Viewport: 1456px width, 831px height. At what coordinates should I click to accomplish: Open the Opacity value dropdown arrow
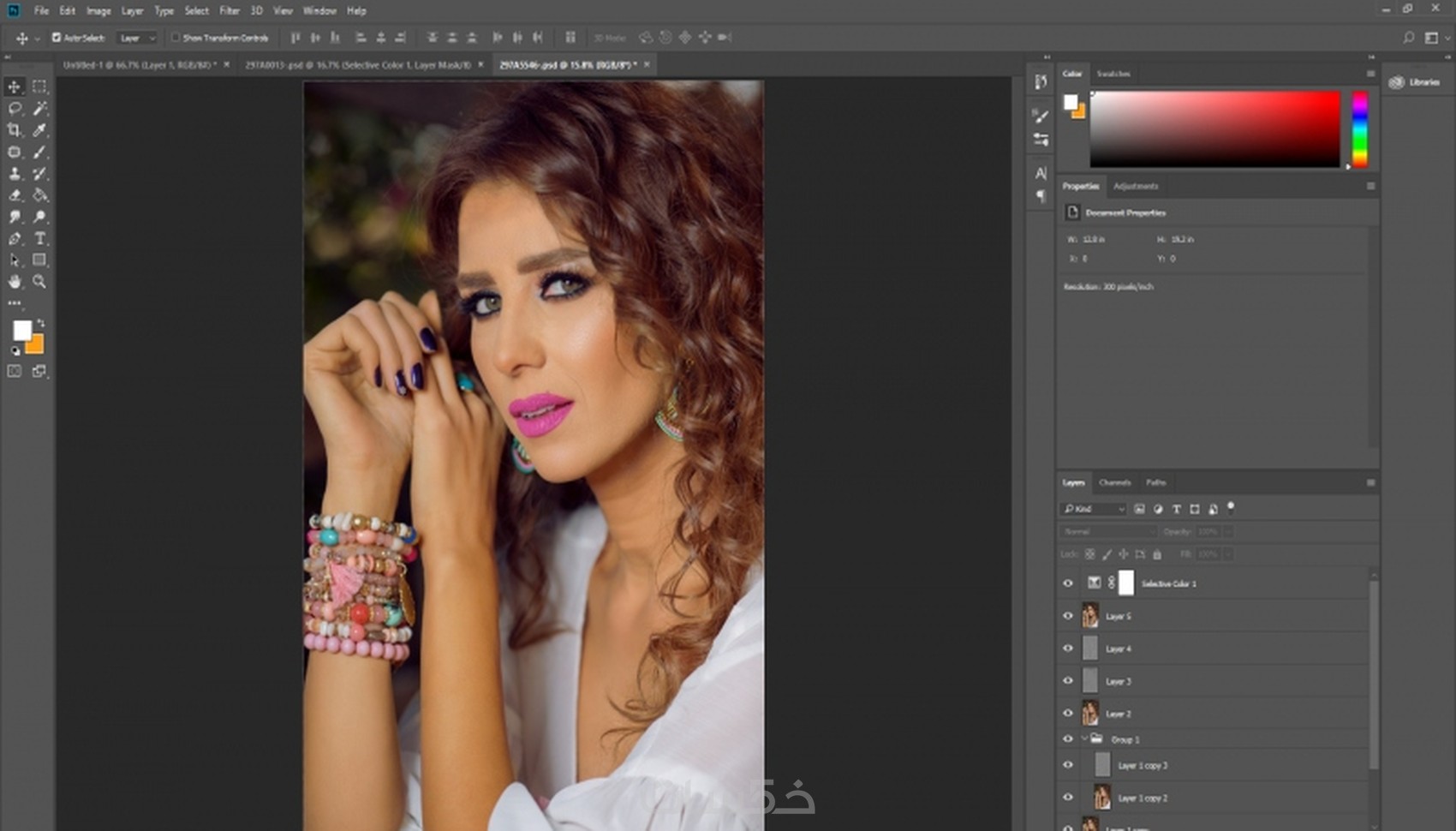point(1227,532)
